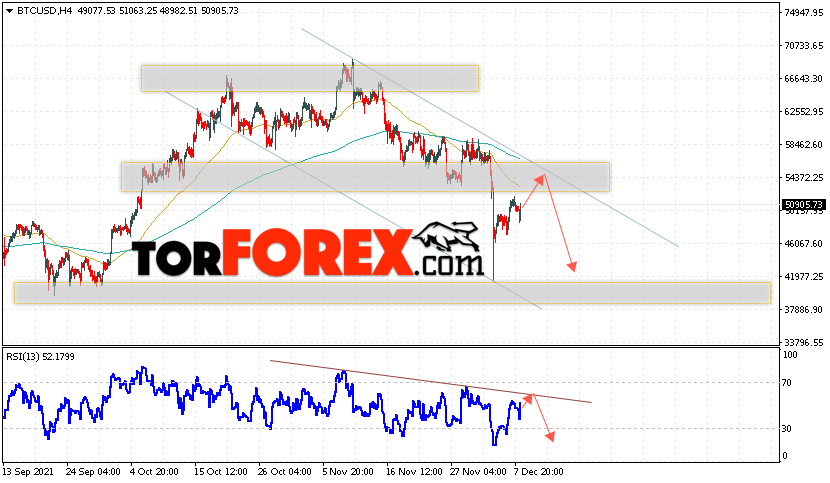Click the 58462.60 price axis label

804,145
